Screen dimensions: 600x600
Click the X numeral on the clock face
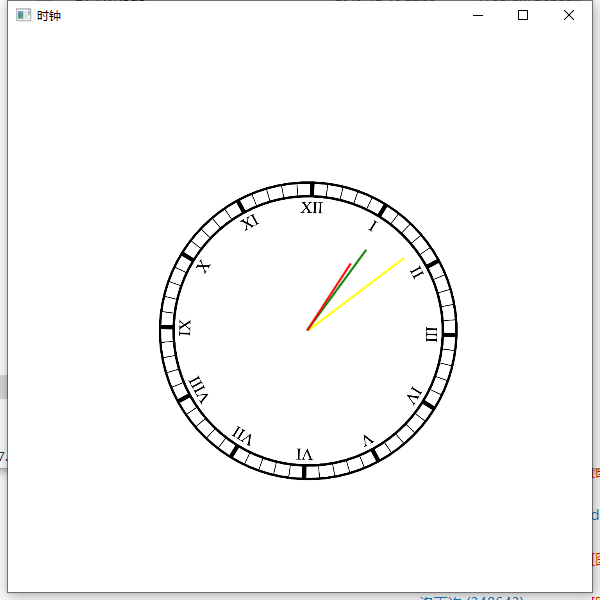pyautogui.click(x=203, y=267)
